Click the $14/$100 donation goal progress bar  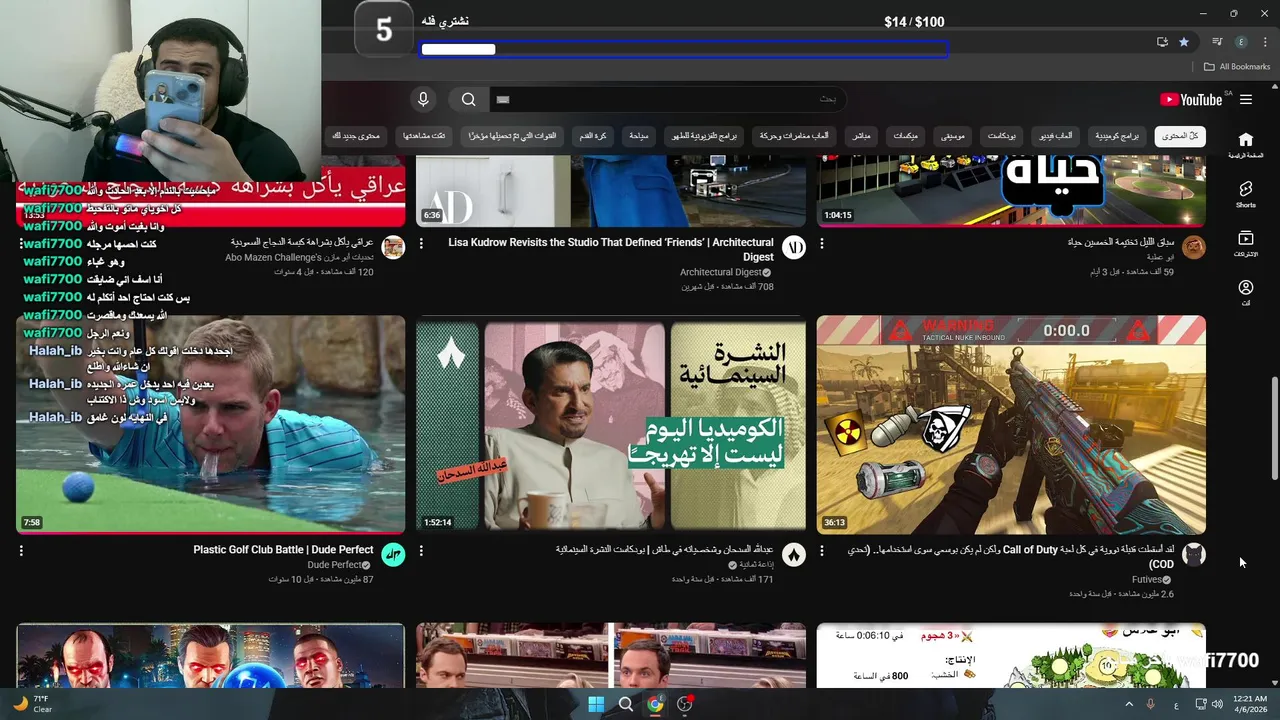tap(683, 49)
